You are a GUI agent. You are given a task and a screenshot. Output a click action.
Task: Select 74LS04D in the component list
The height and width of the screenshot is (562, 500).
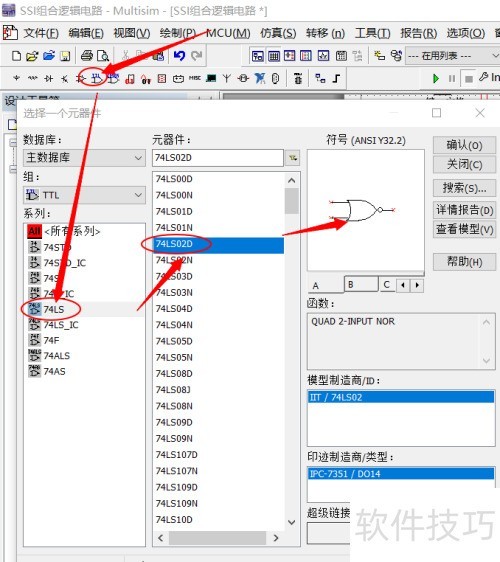[x=174, y=309]
